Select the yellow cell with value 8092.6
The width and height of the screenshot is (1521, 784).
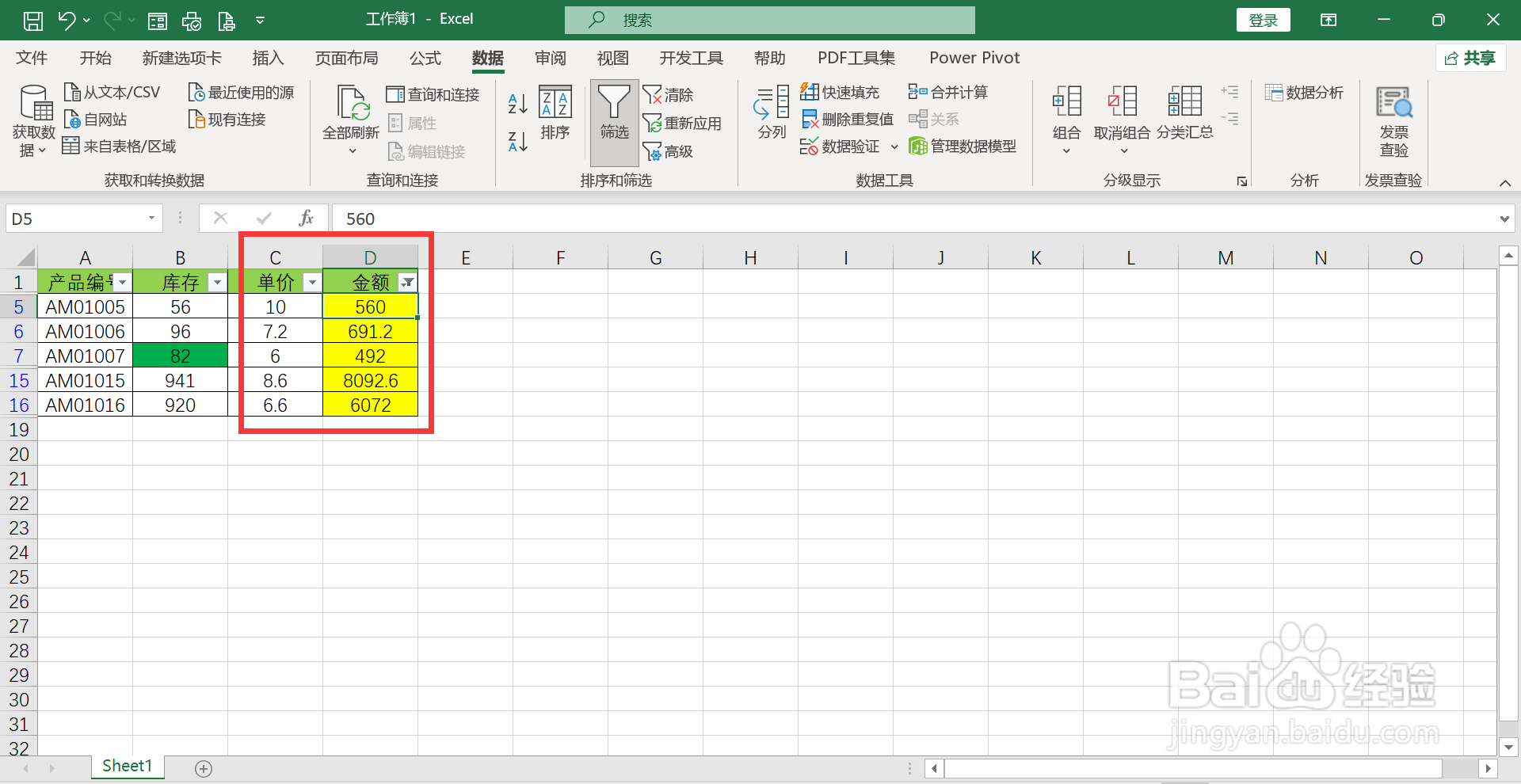pyautogui.click(x=371, y=380)
